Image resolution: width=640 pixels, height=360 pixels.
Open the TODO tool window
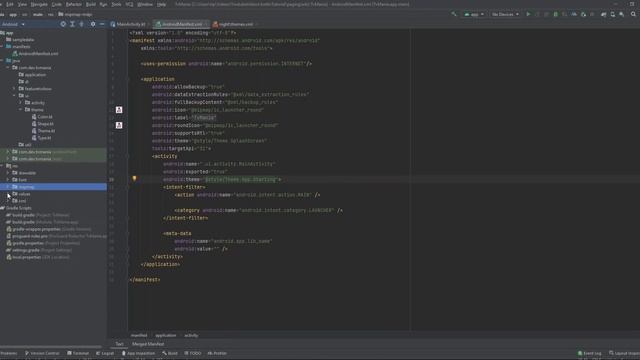[x=193, y=353]
